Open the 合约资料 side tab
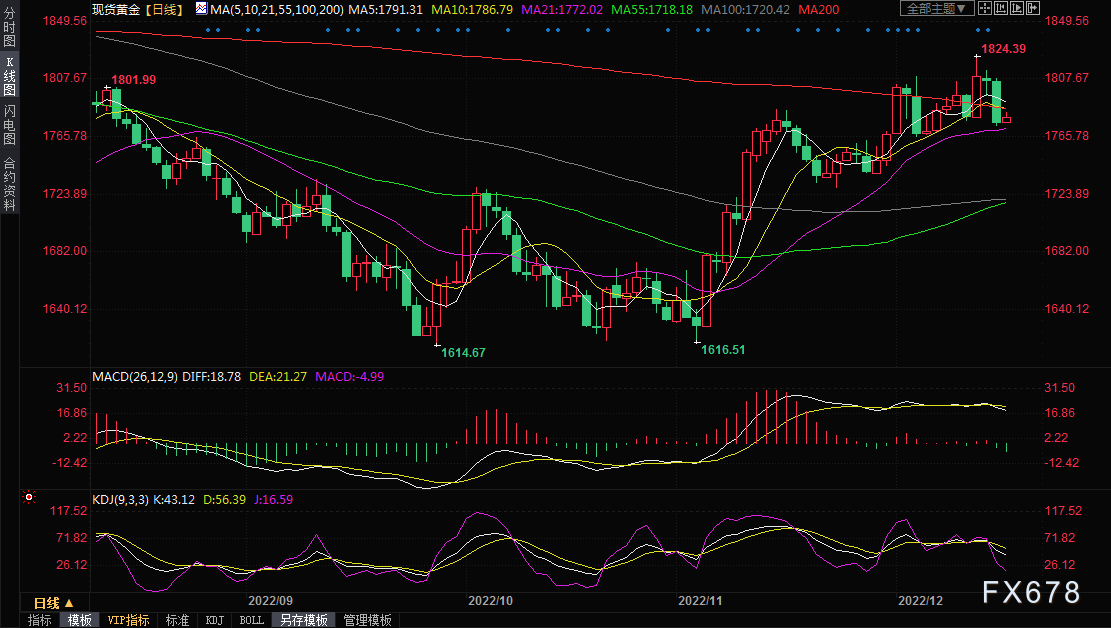This screenshot has width=1111, height=628. [x=10, y=183]
